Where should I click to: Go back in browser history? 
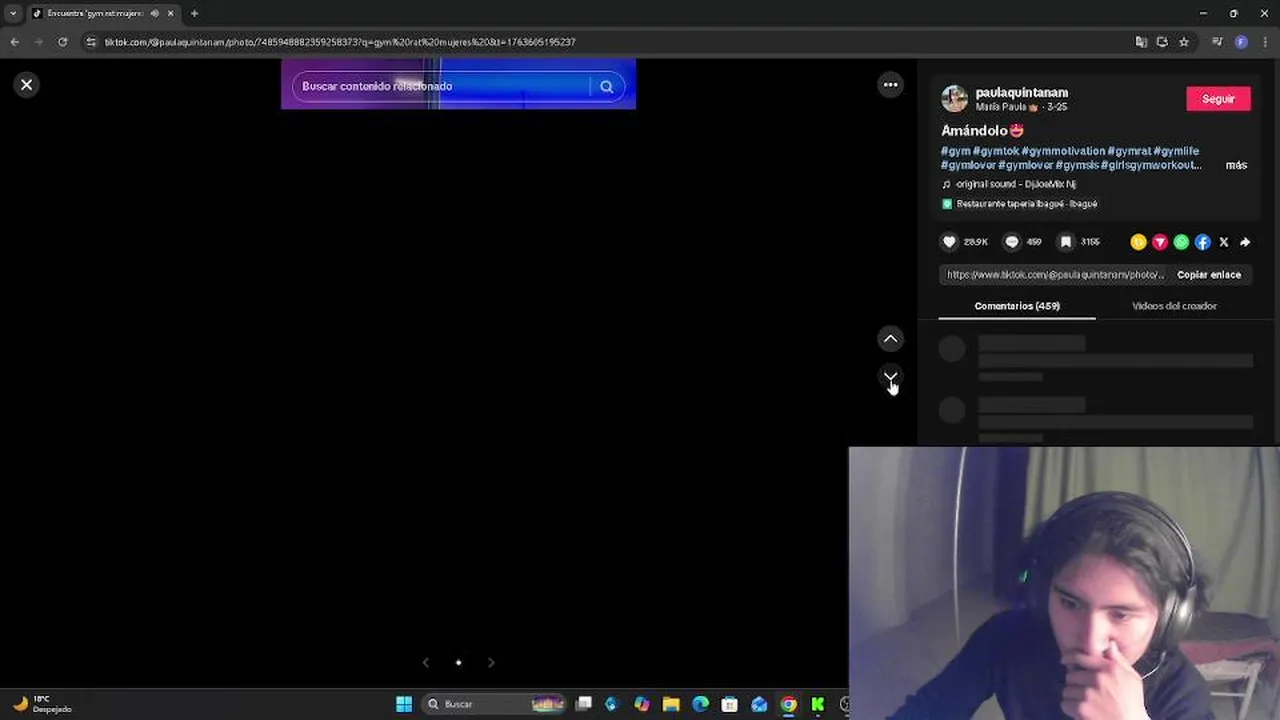pyautogui.click(x=14, y=42)
